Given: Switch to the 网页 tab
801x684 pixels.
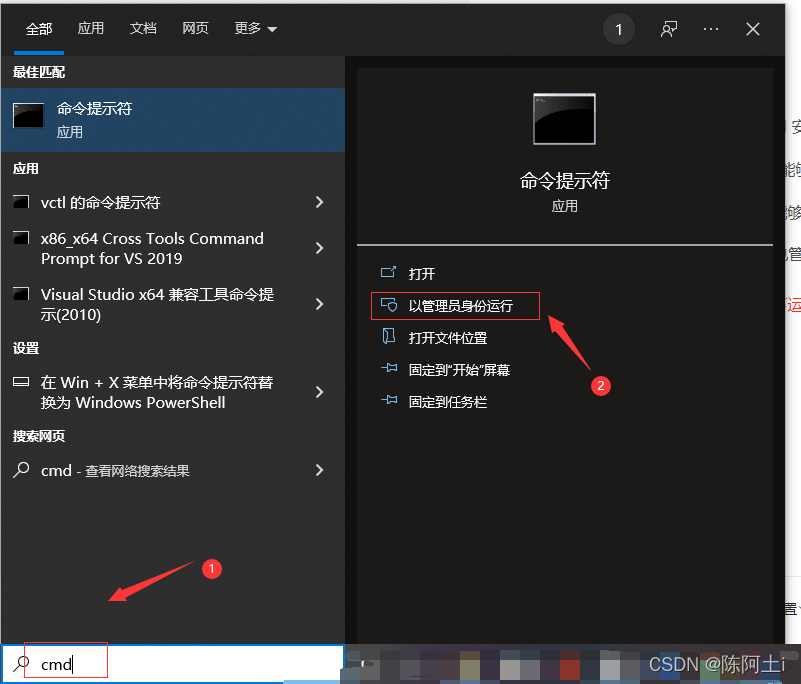Looking at the screenshot, I should (x=195, y=28).
